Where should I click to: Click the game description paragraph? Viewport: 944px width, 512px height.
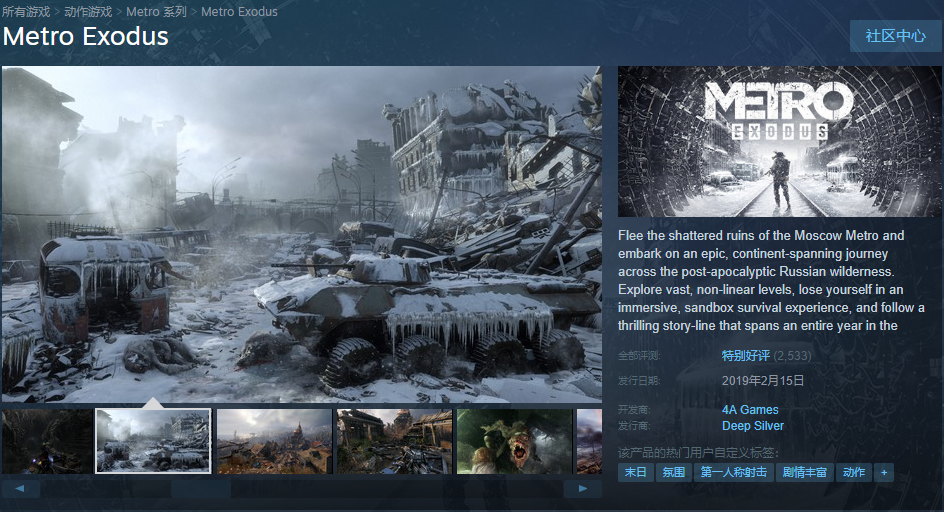[771, 280]
